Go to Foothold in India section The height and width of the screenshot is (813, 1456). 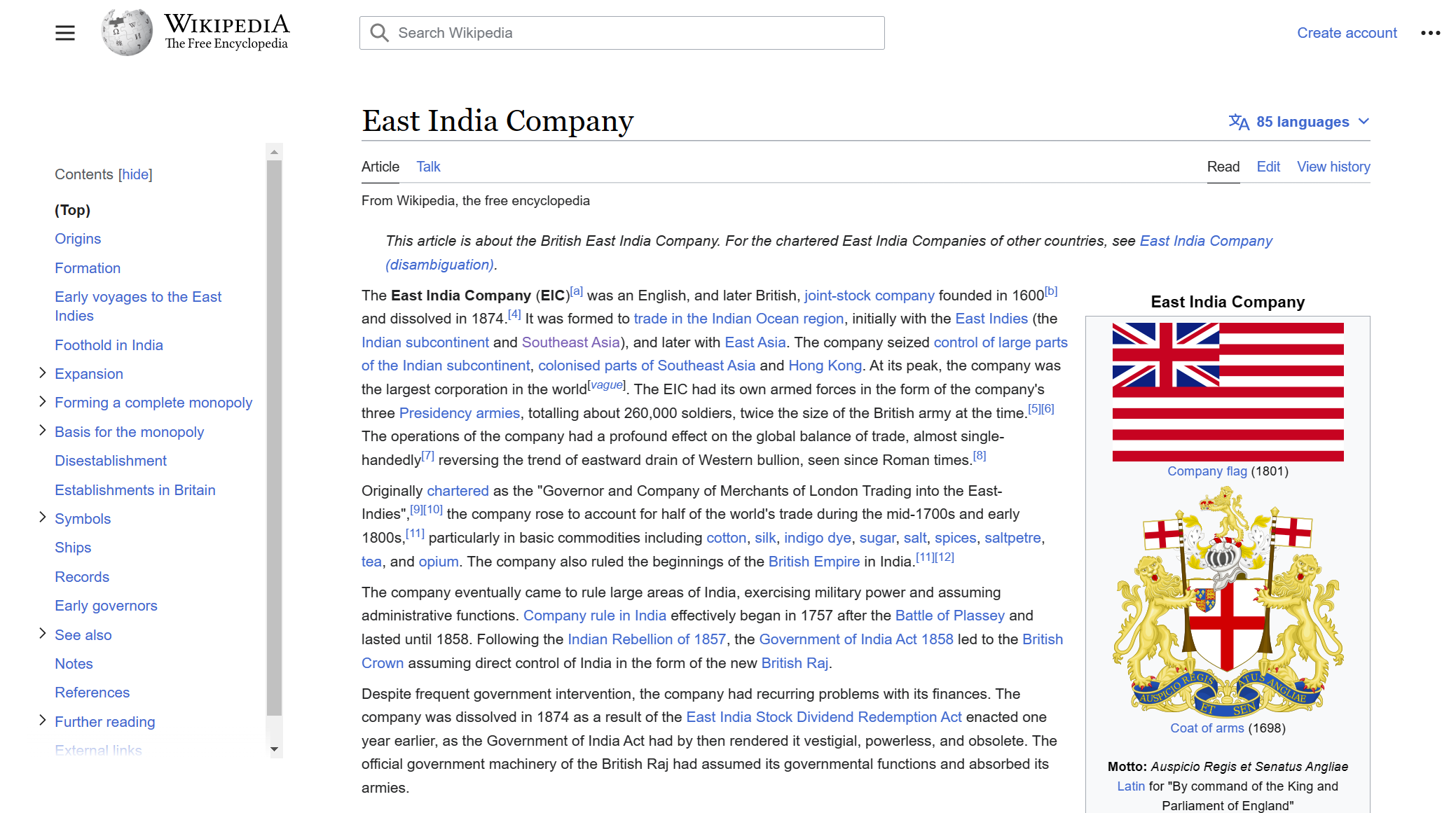[x=109, y=345]
